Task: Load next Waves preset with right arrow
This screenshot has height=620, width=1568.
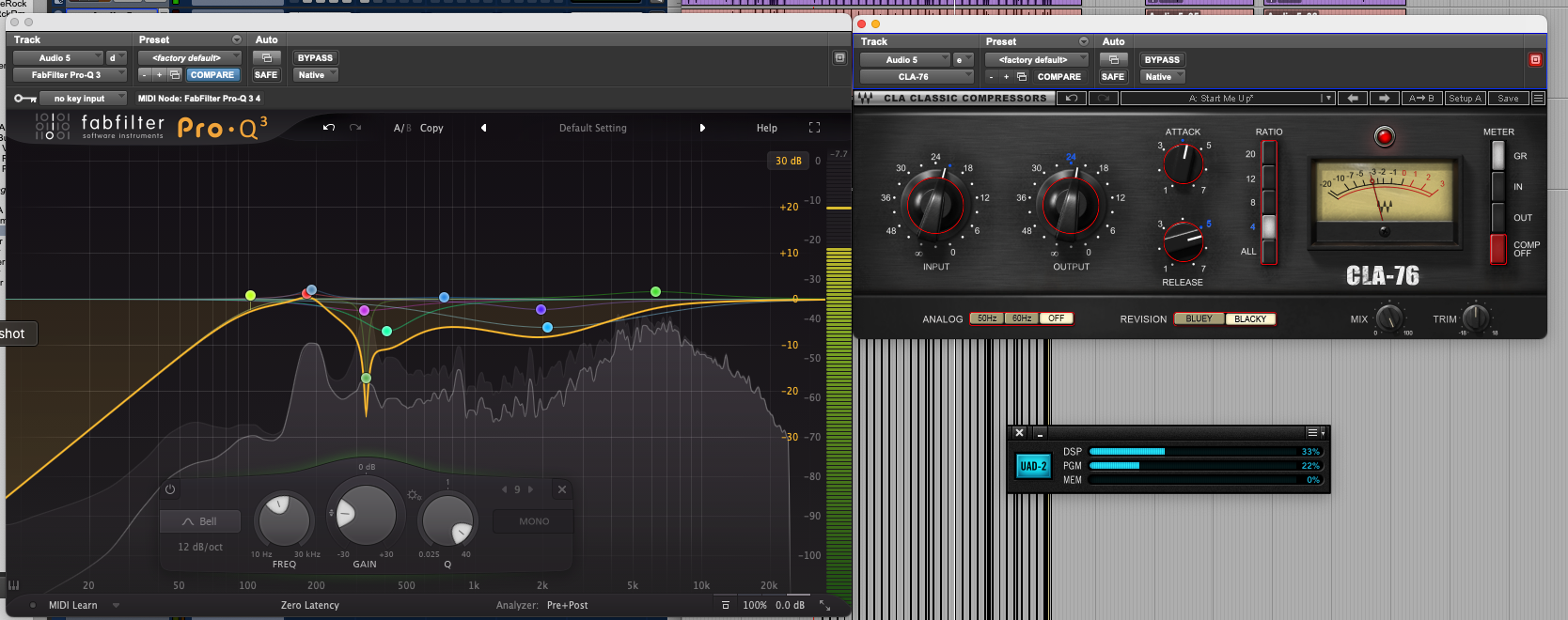Action: [x=1384, y=98]
